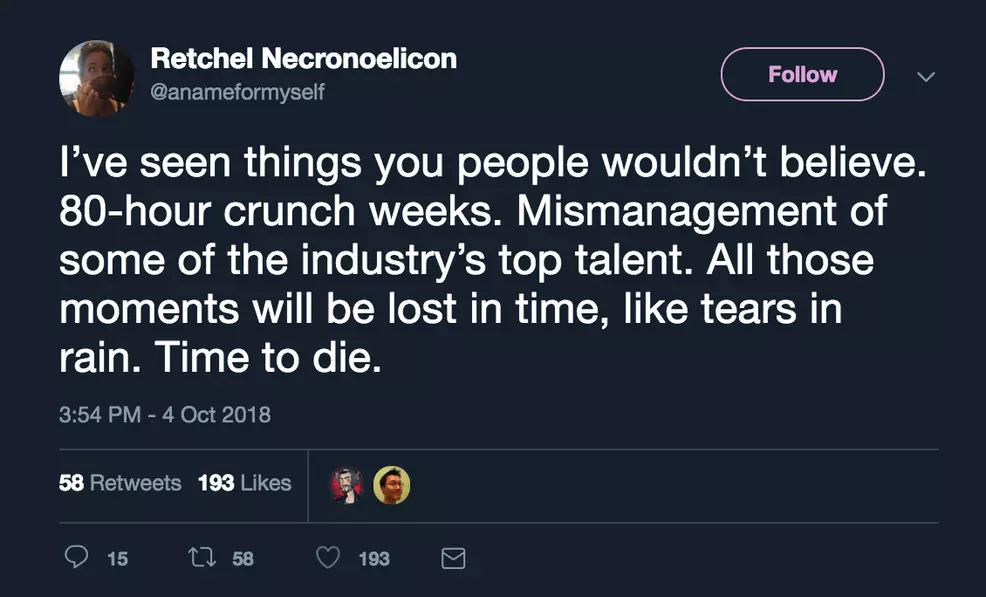
Task: View the 193 Likes list
Action: click(x=244, y=483)
